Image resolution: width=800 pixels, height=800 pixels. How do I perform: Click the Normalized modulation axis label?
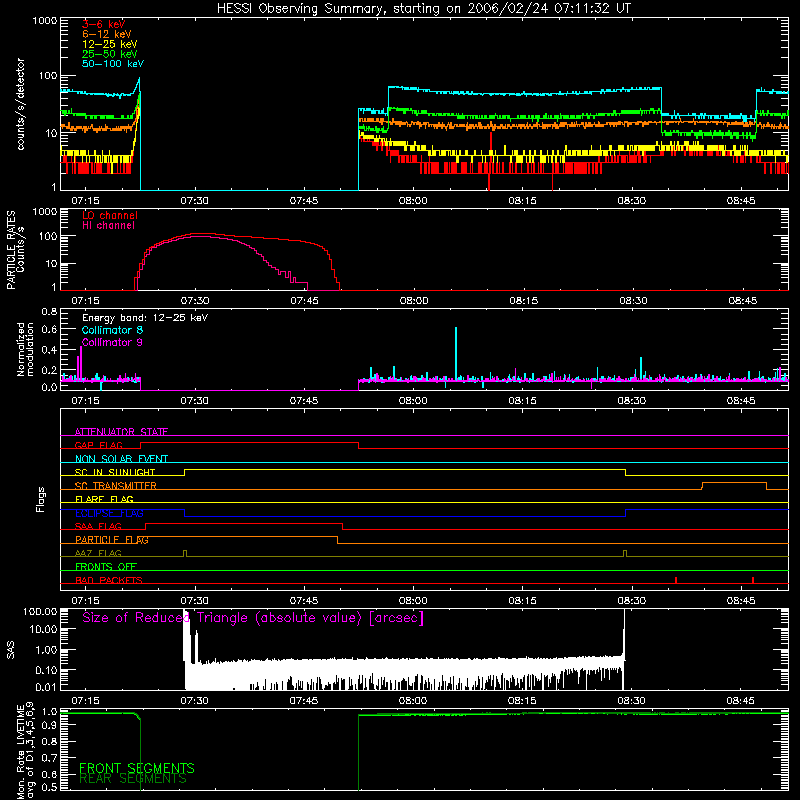point(25,349)
